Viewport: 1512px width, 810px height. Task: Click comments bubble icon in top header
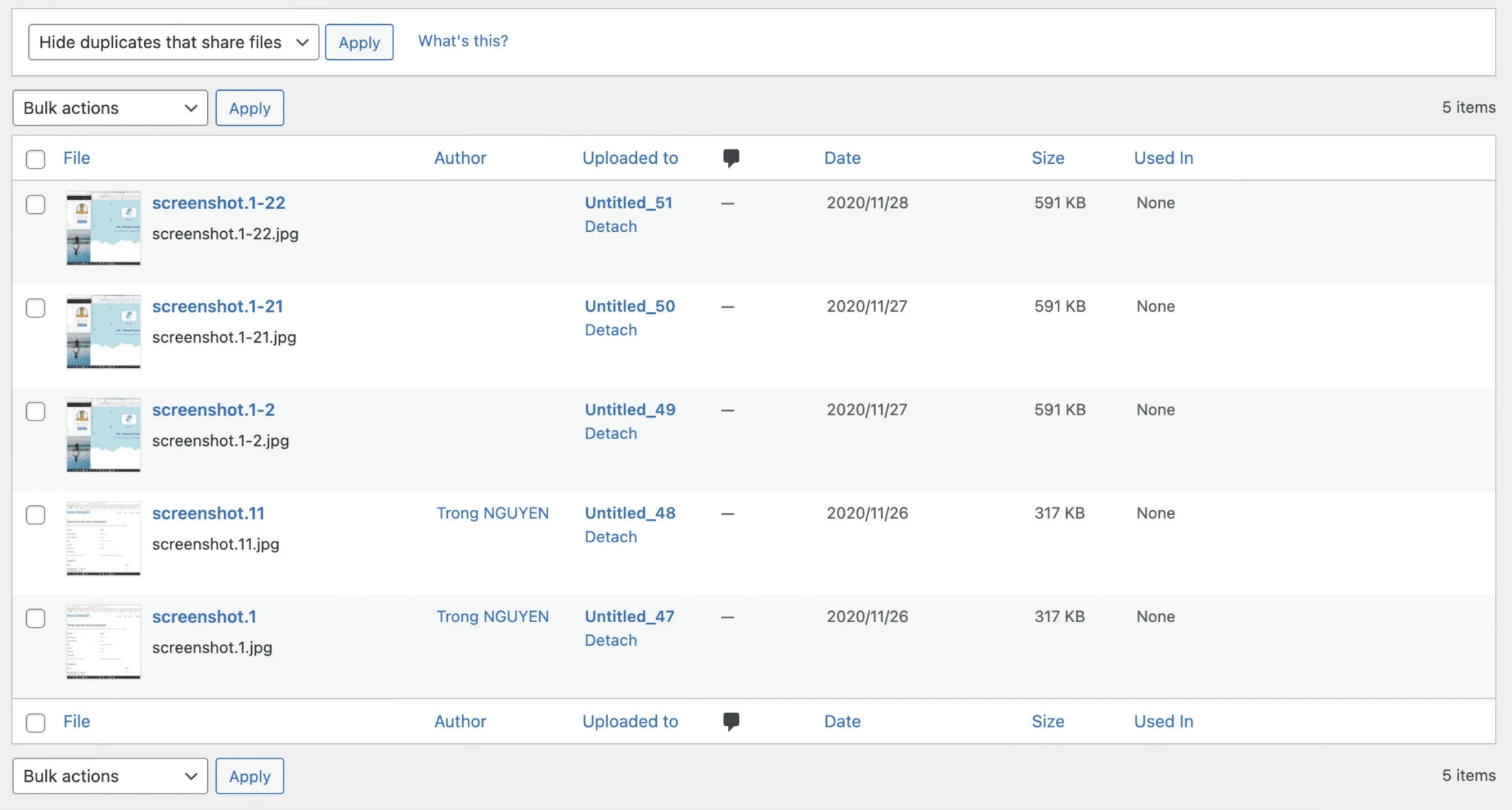point(731,158)
